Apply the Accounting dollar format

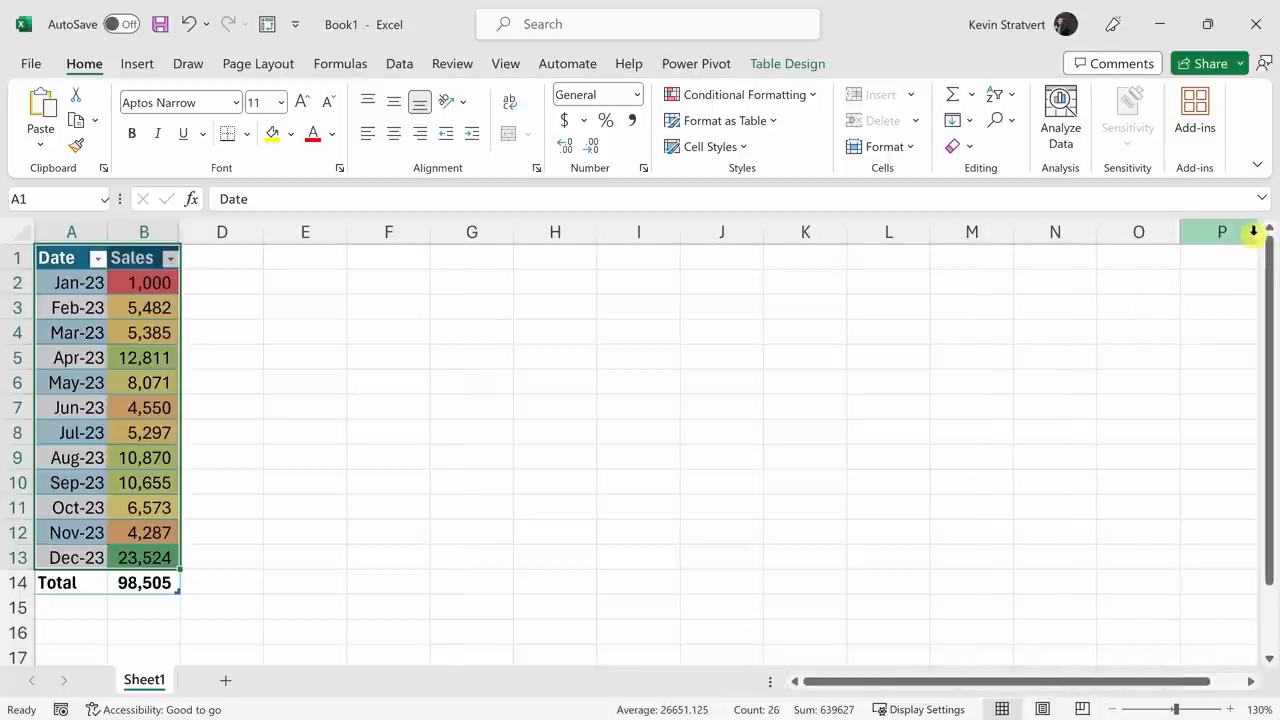click(x=564, y=120)
